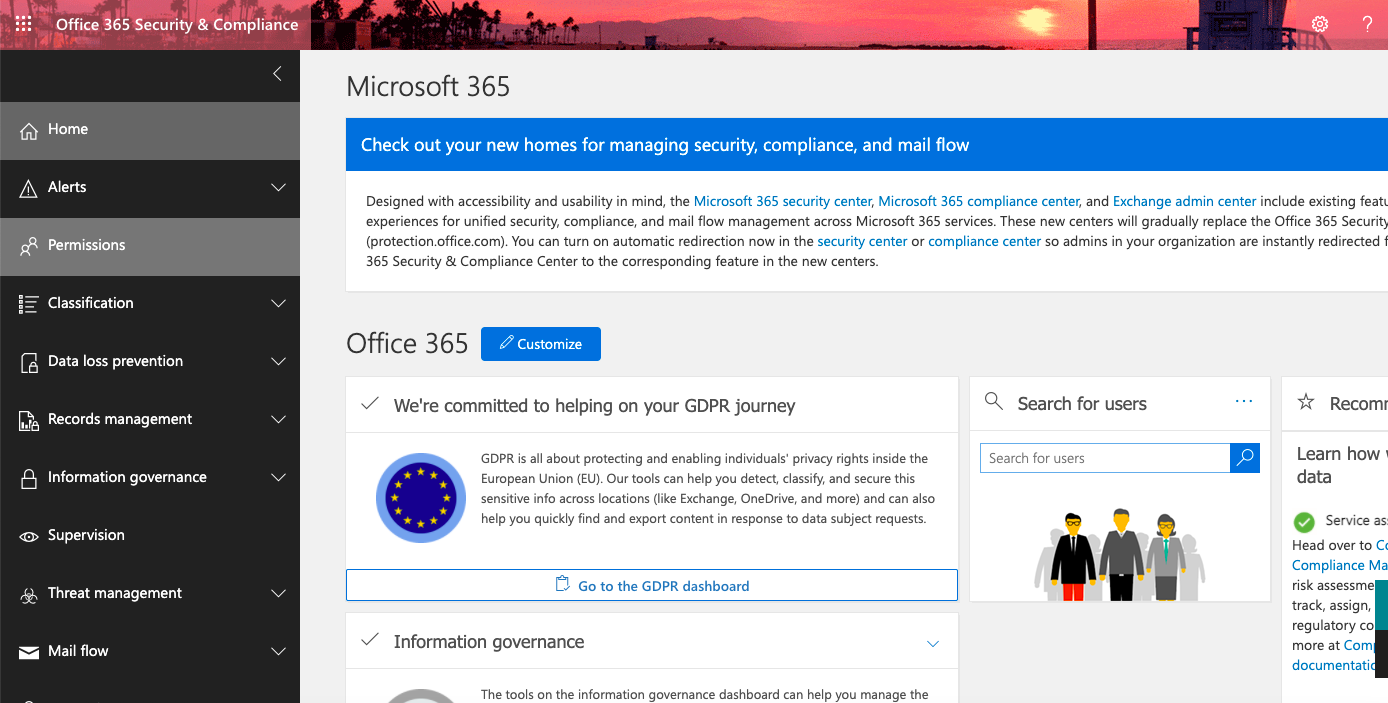Click the Records management chart icon
The width and height of the screenshot is (1388, 703).
(29, 420)
